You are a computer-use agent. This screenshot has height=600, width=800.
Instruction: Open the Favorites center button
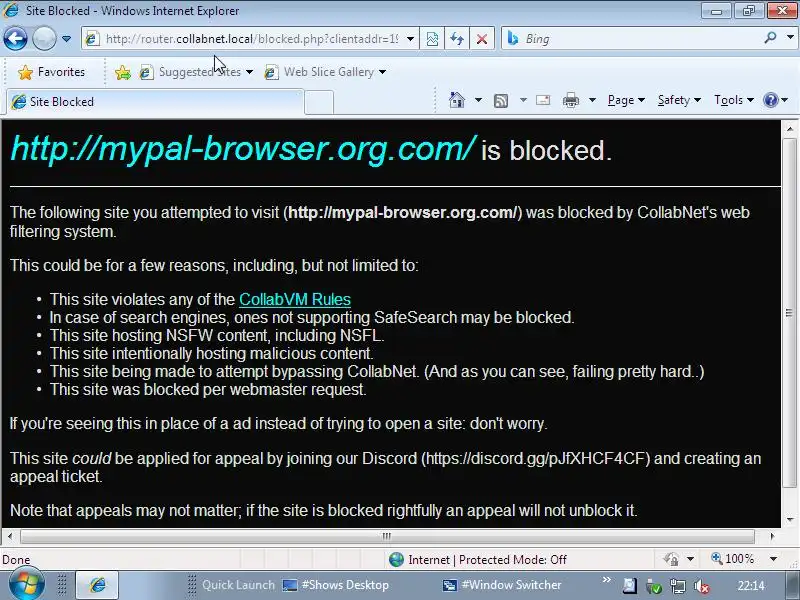coord(51,72)
